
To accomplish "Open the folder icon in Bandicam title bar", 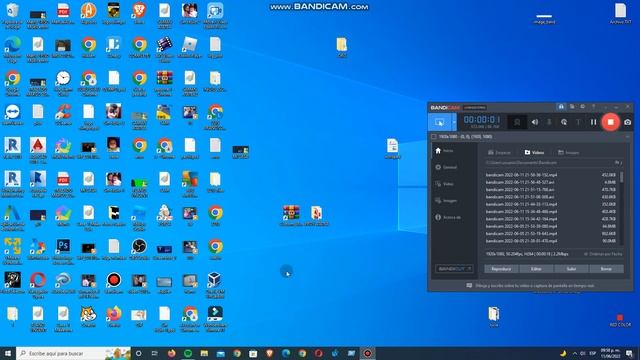I will coord(572,107).
